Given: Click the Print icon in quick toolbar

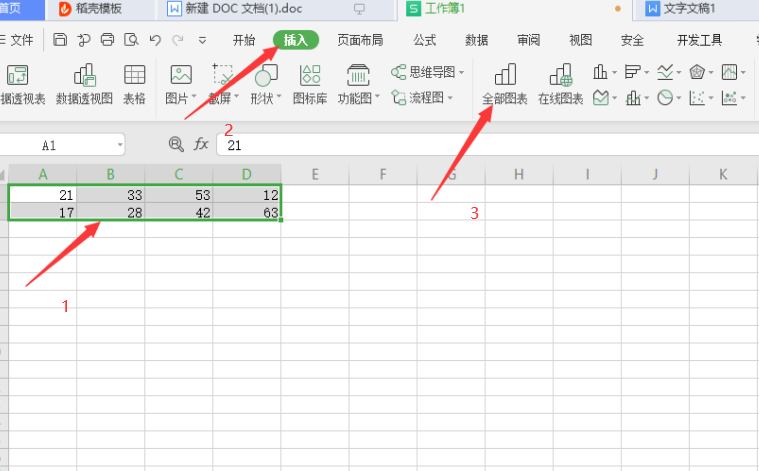Looking at the screenshot, I should [107, 40].
